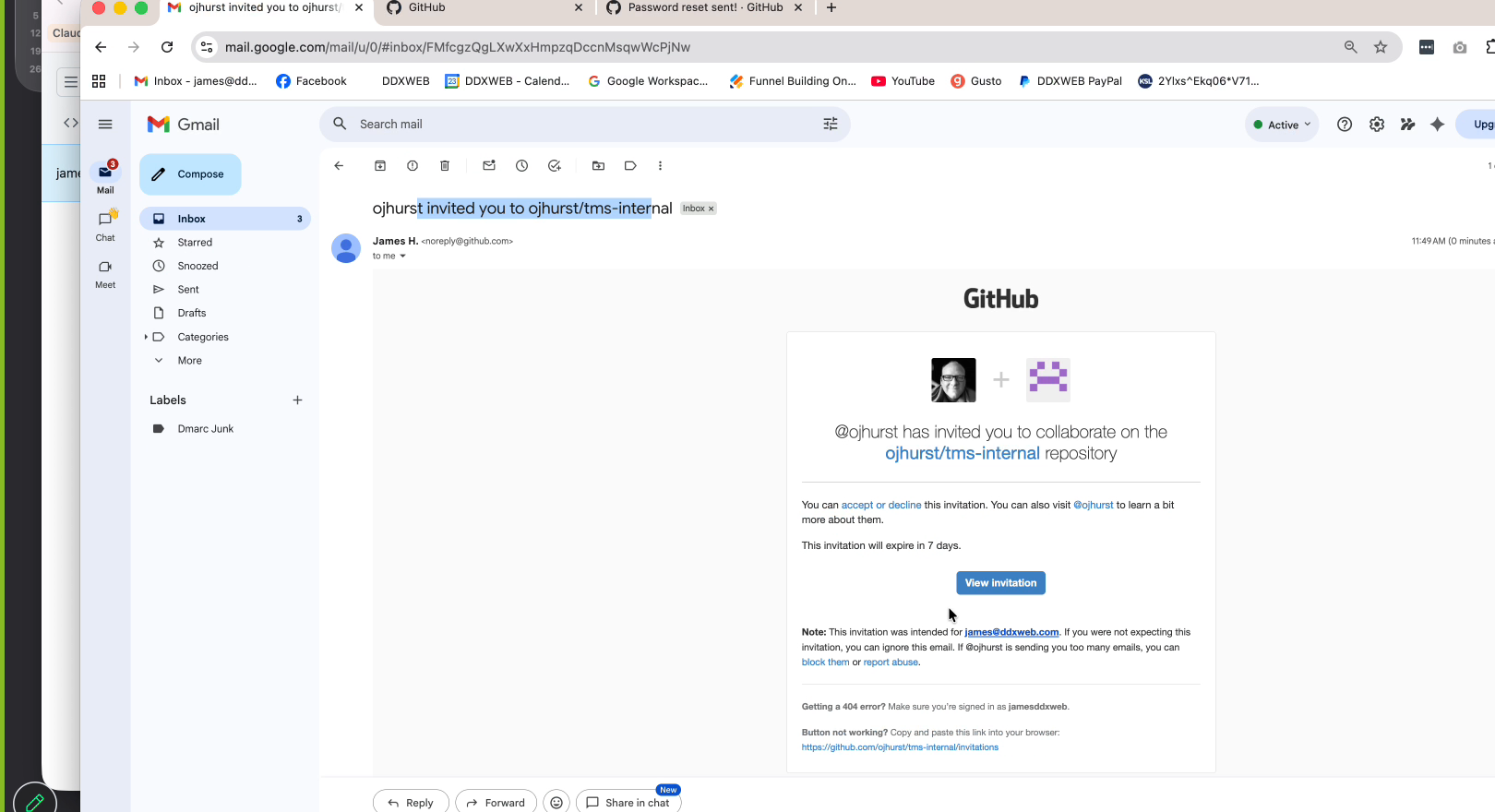Click the browser address bar URL
Screen dimensions: 1495x812
[458, 47]
